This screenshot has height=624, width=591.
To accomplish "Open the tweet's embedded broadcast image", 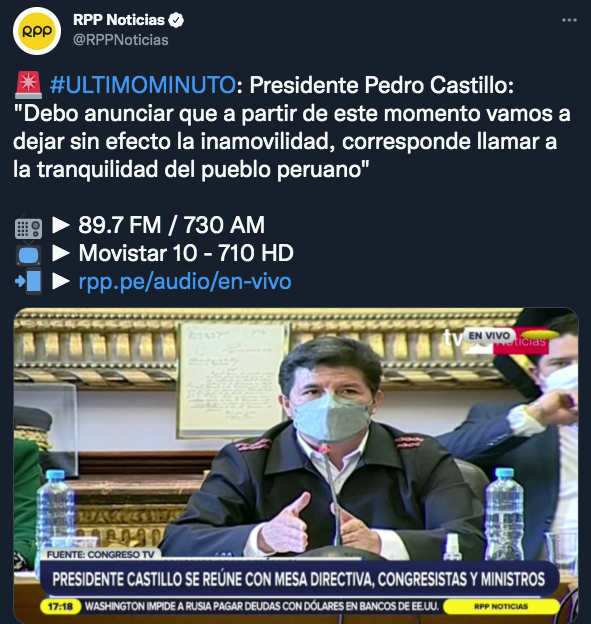I will click(x=296, y=466).
